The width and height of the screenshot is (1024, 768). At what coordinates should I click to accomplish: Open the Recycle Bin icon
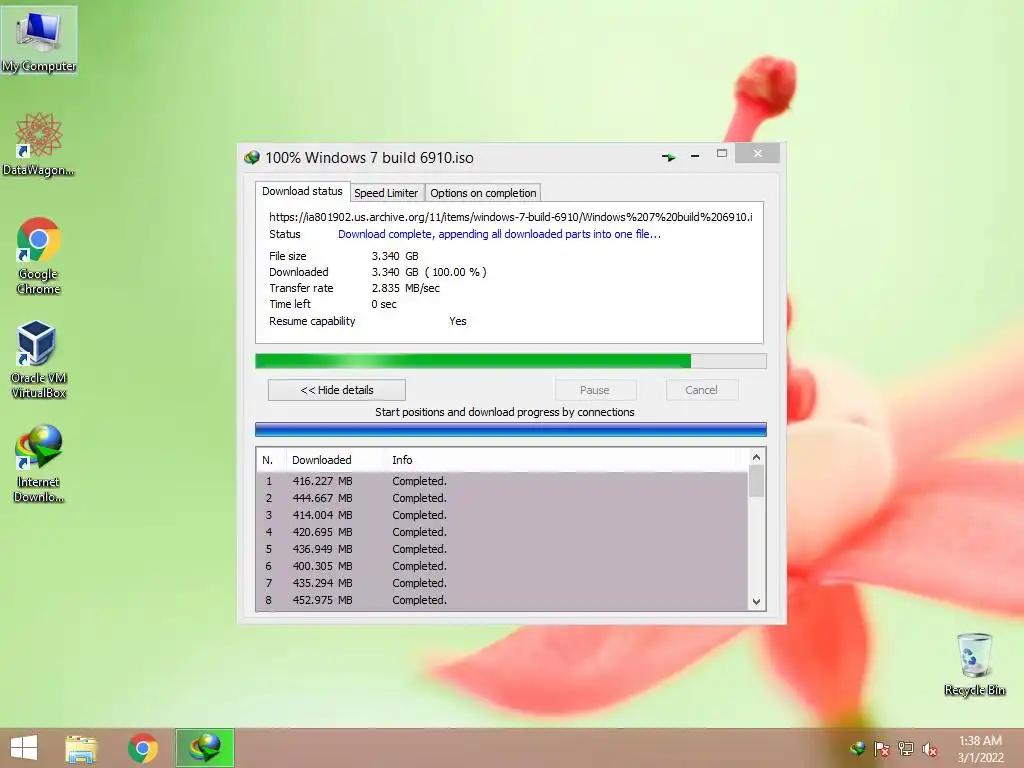[974, 664]
